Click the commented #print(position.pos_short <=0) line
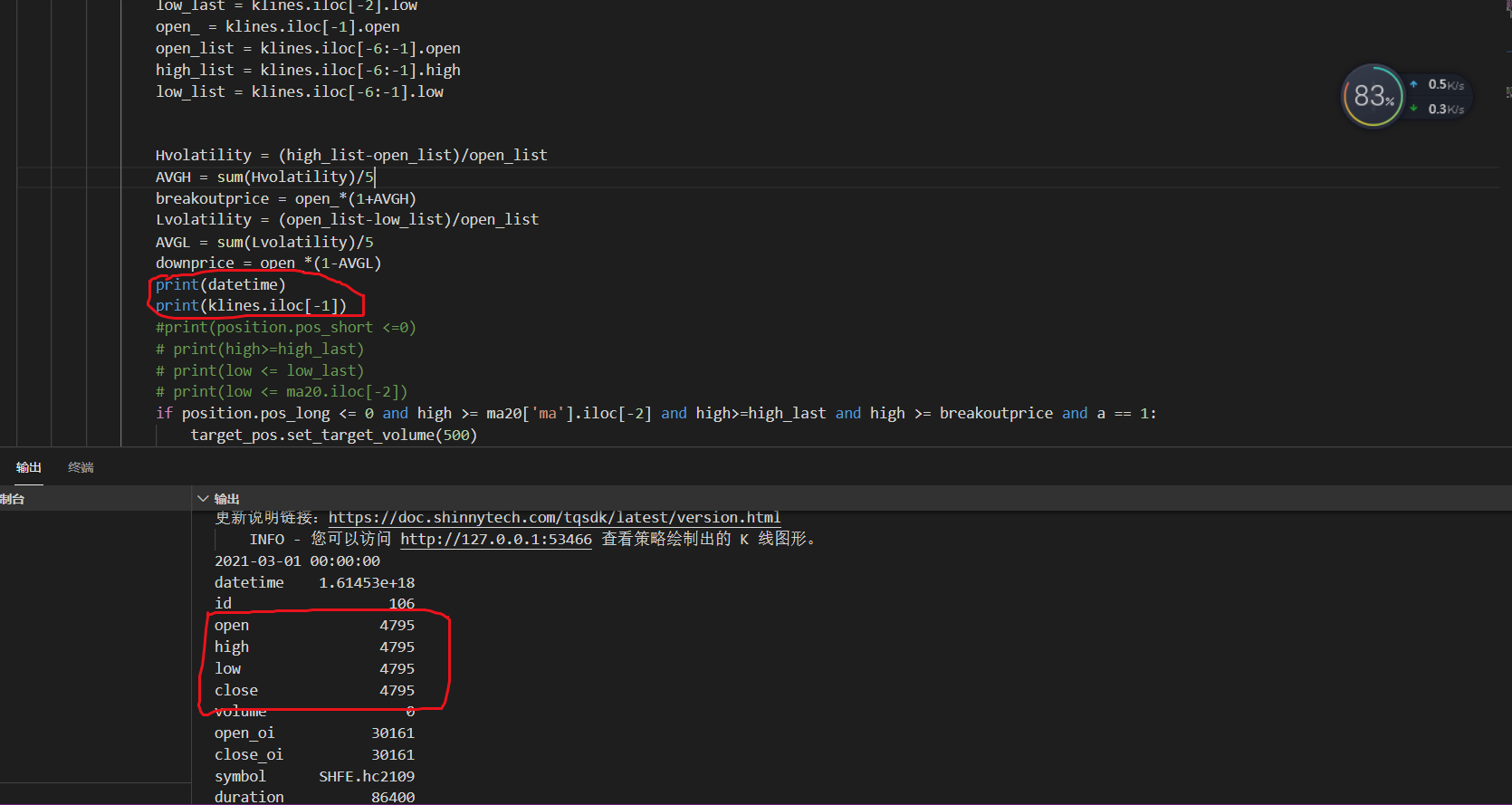Image resolution: width=1512 pixels, height=805 pixels. point(285,328)
